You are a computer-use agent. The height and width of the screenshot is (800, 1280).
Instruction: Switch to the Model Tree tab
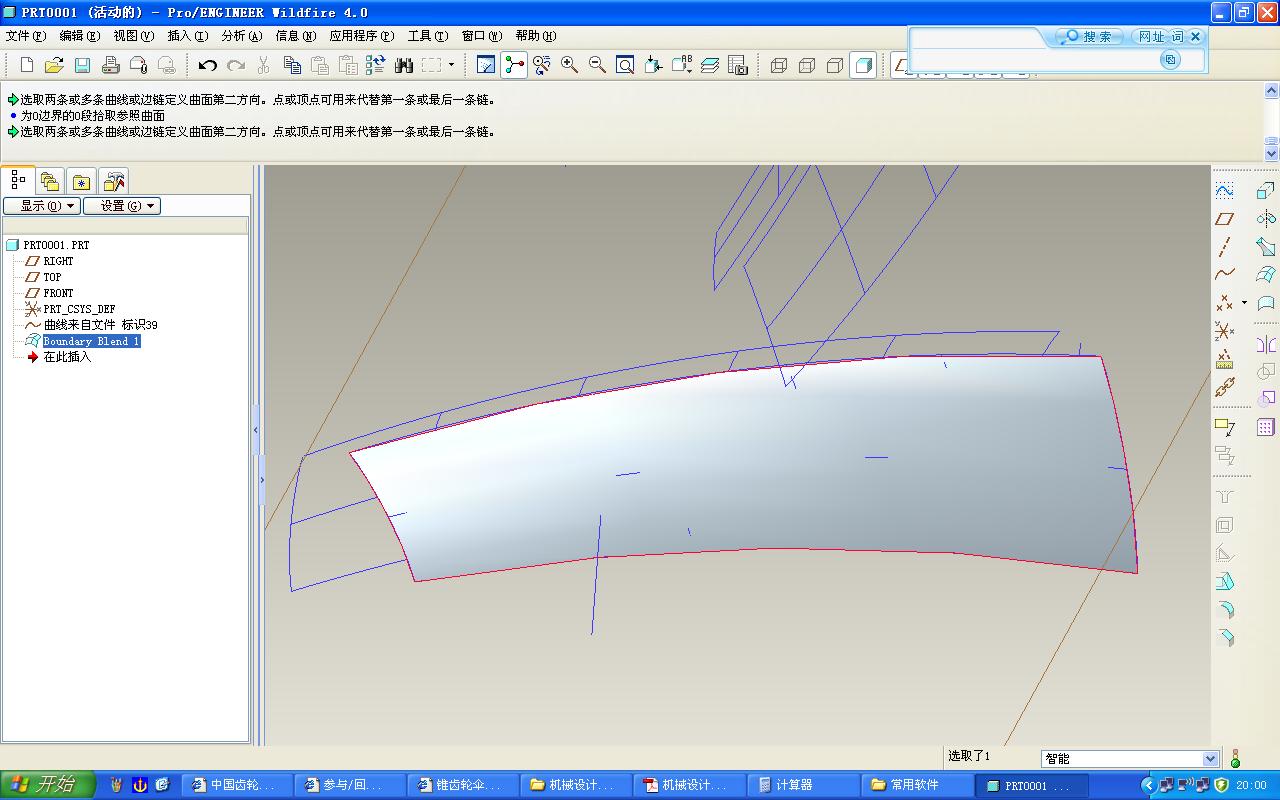[x=18, y=180]
